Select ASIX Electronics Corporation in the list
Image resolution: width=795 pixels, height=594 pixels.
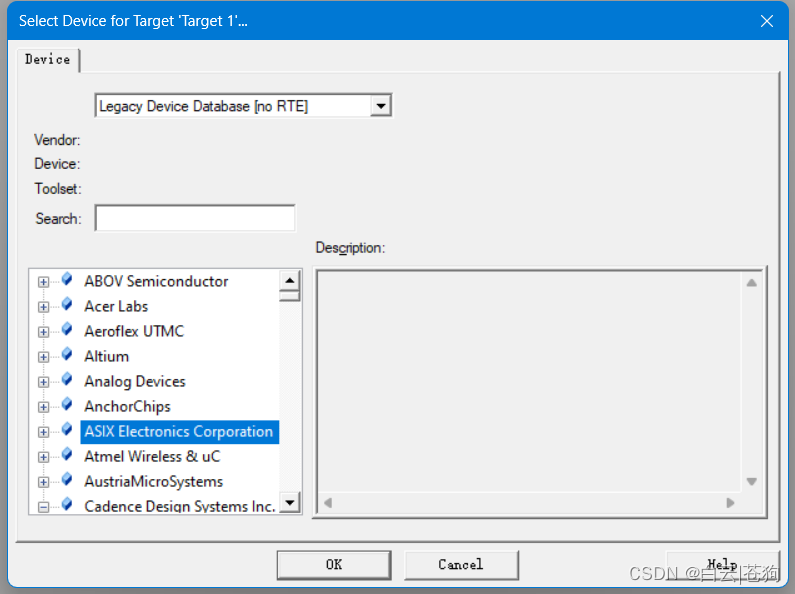tap(179, 432)
